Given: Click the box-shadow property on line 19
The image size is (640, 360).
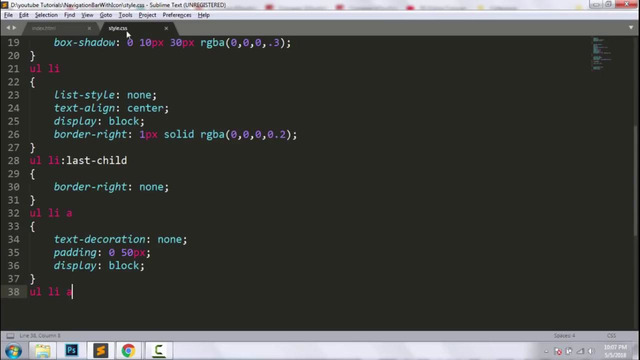Looking at the screenshot, I should tap(84, 42).
